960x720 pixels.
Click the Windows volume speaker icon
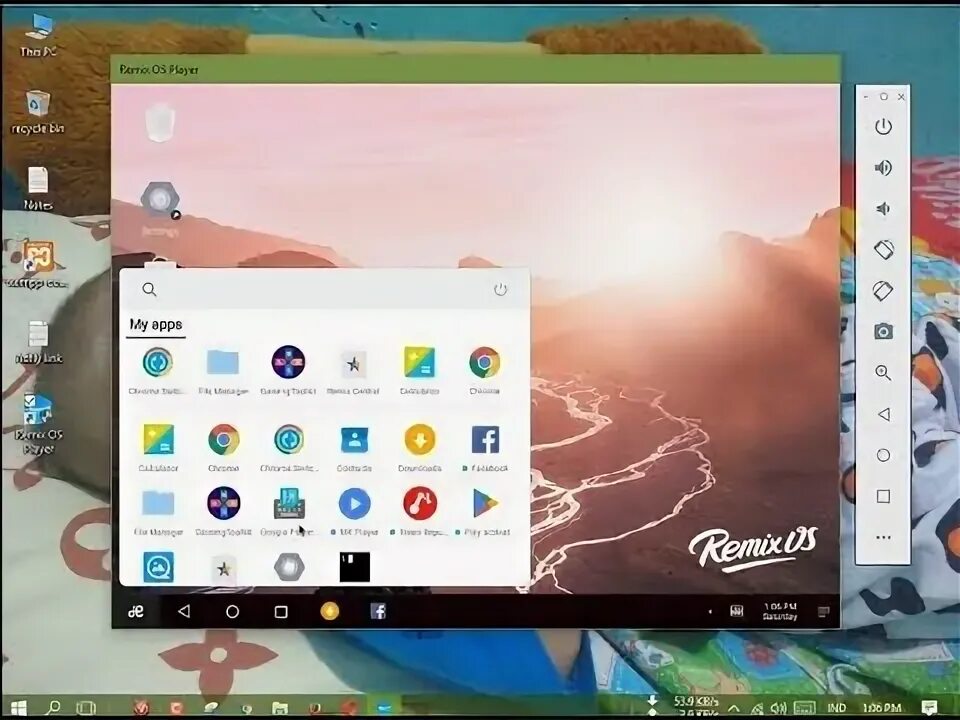[x=778, y=708]
